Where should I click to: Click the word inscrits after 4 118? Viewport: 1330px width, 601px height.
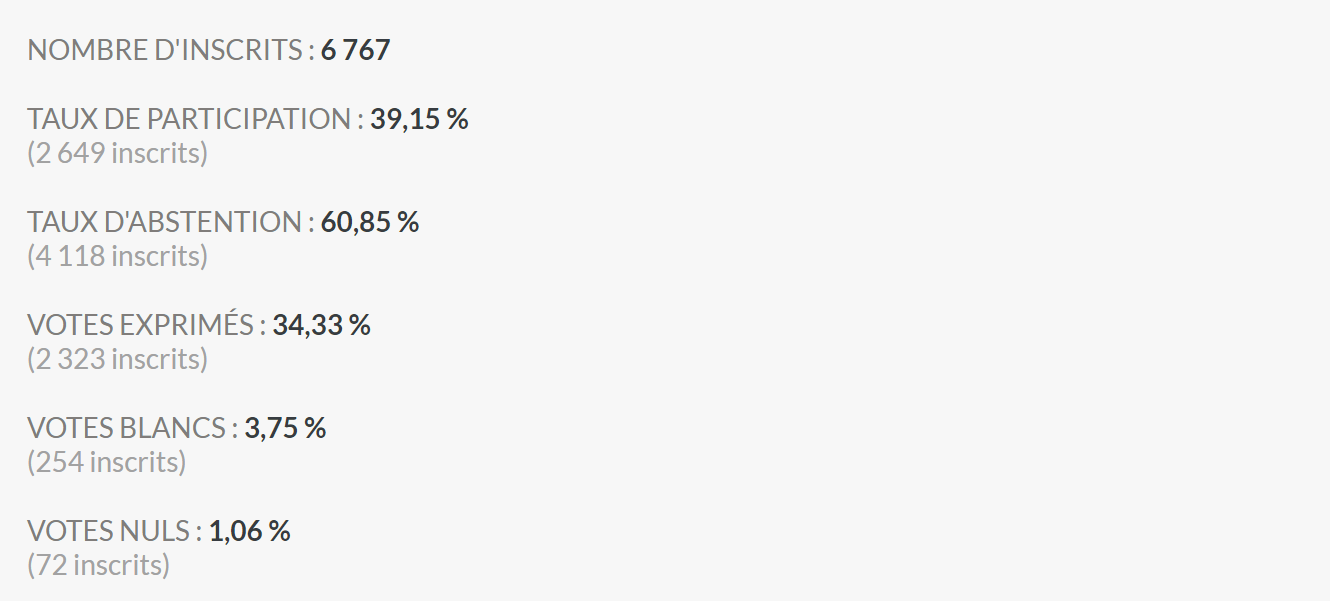[x=155, y=257]
